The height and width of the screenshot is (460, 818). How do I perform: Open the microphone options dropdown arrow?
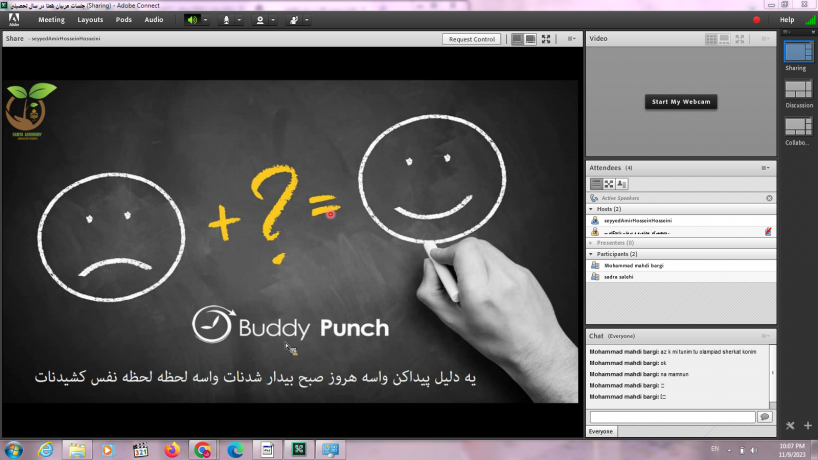[239, 20]
